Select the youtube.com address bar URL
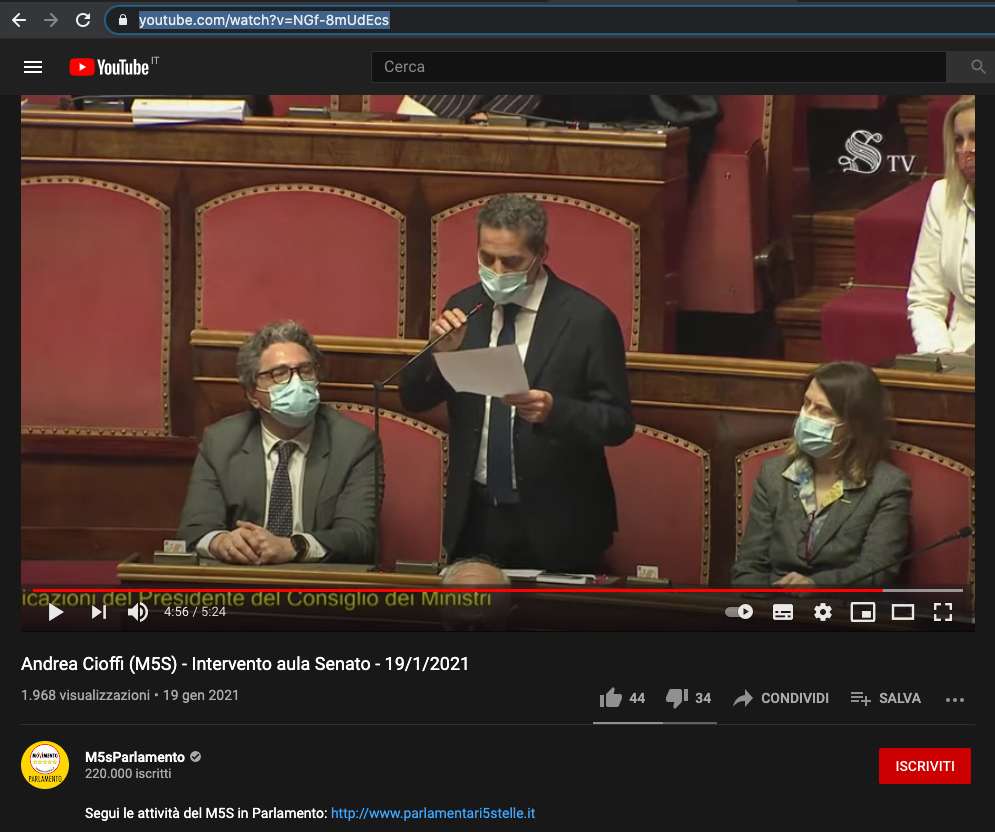Viewport: 995px width, 832px height. click(x=264, y=20)
